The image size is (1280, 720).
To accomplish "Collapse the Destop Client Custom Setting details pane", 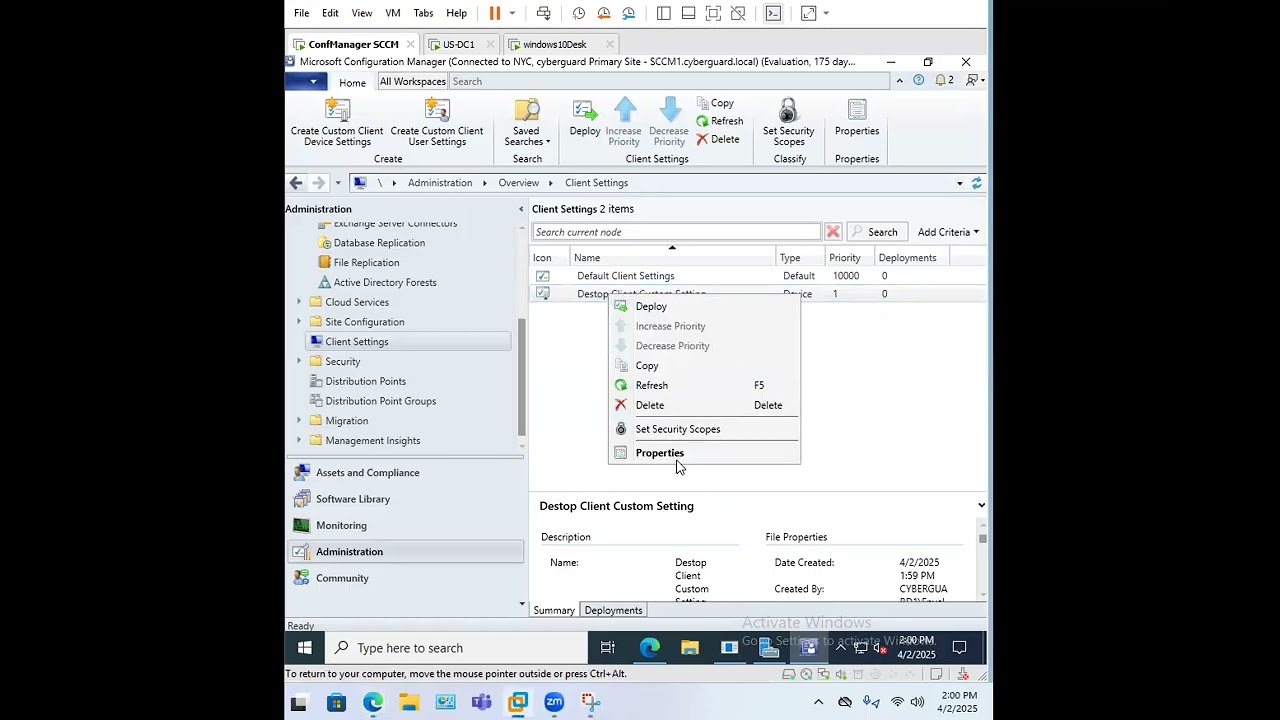I will pos(981,506).
